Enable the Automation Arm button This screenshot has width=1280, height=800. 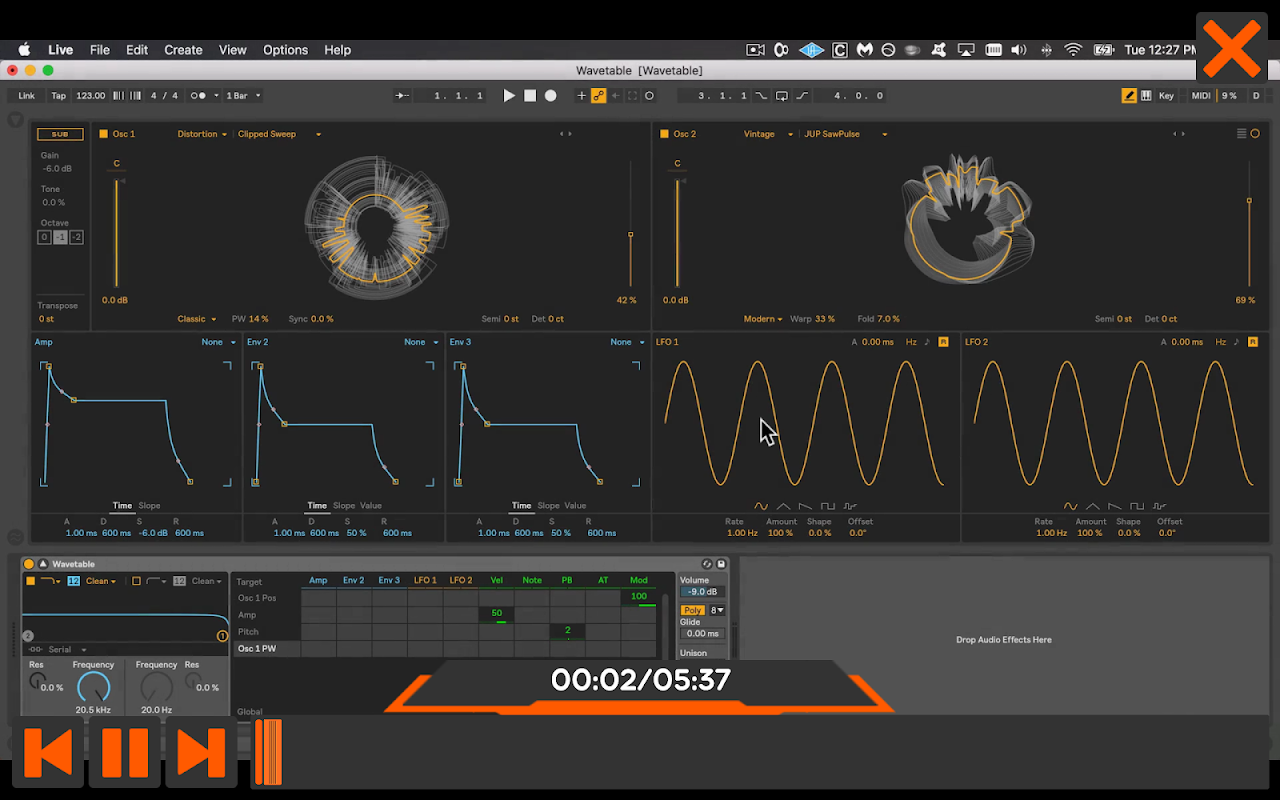pos(599,96)
